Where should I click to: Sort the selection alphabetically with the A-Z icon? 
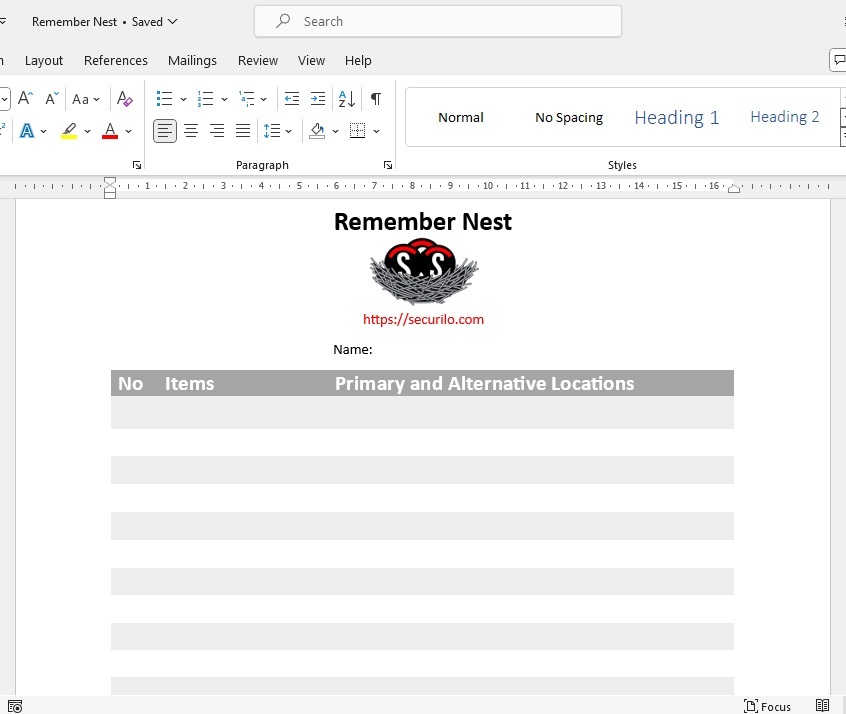[346, 99]
